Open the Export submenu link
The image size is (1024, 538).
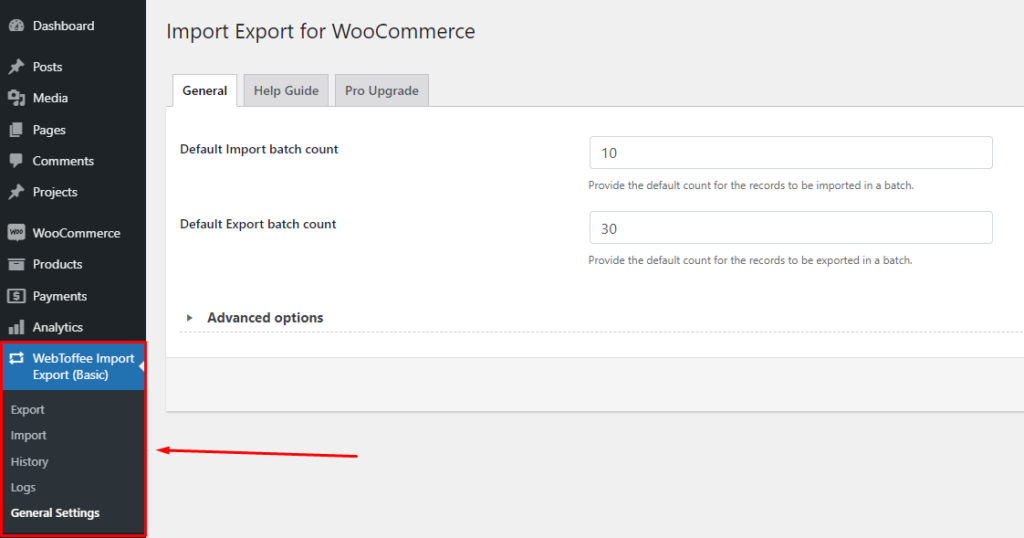[27, 410]
